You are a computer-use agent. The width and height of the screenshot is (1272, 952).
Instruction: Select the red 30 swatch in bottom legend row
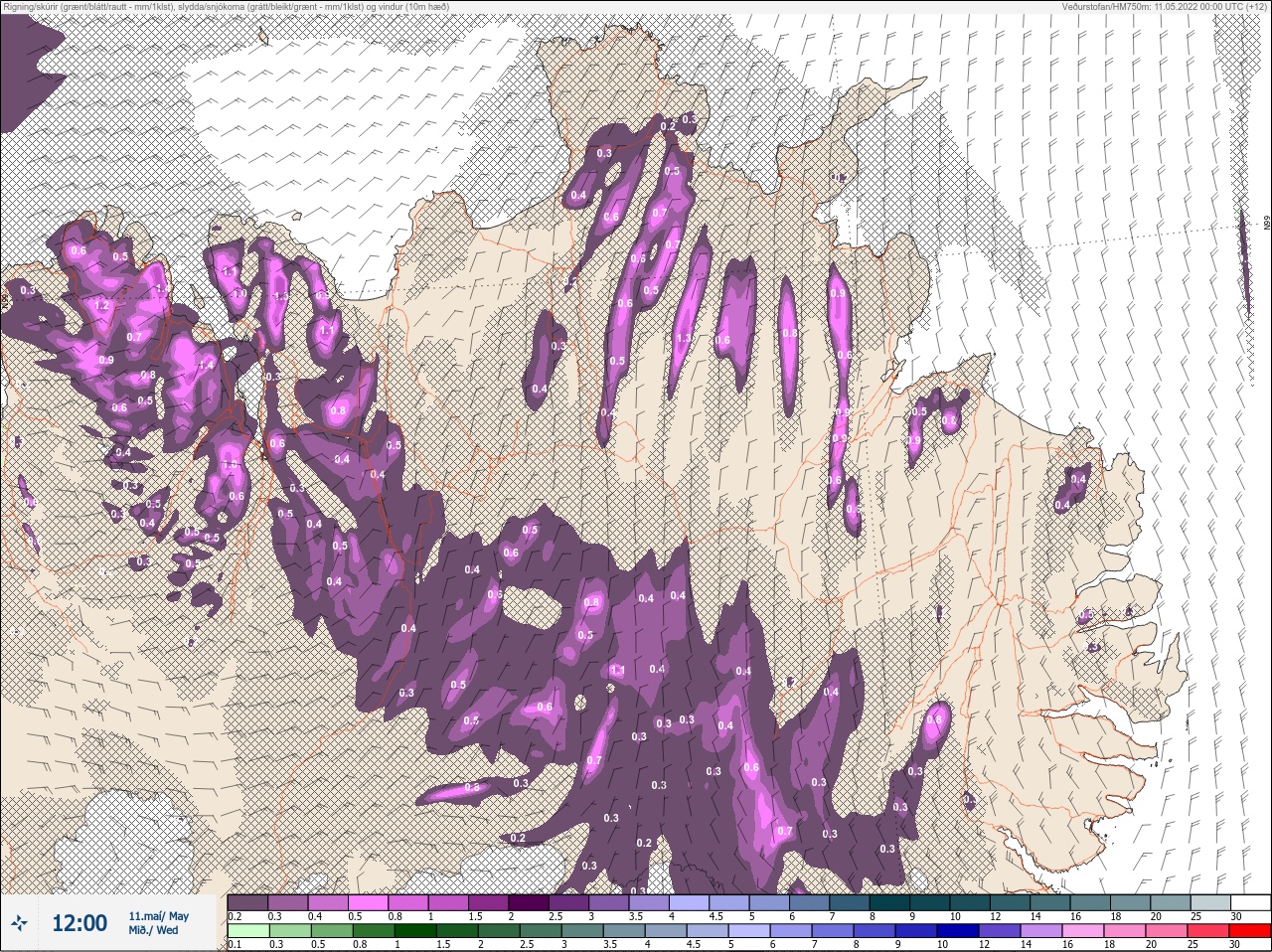click(x=1251, y=930)
